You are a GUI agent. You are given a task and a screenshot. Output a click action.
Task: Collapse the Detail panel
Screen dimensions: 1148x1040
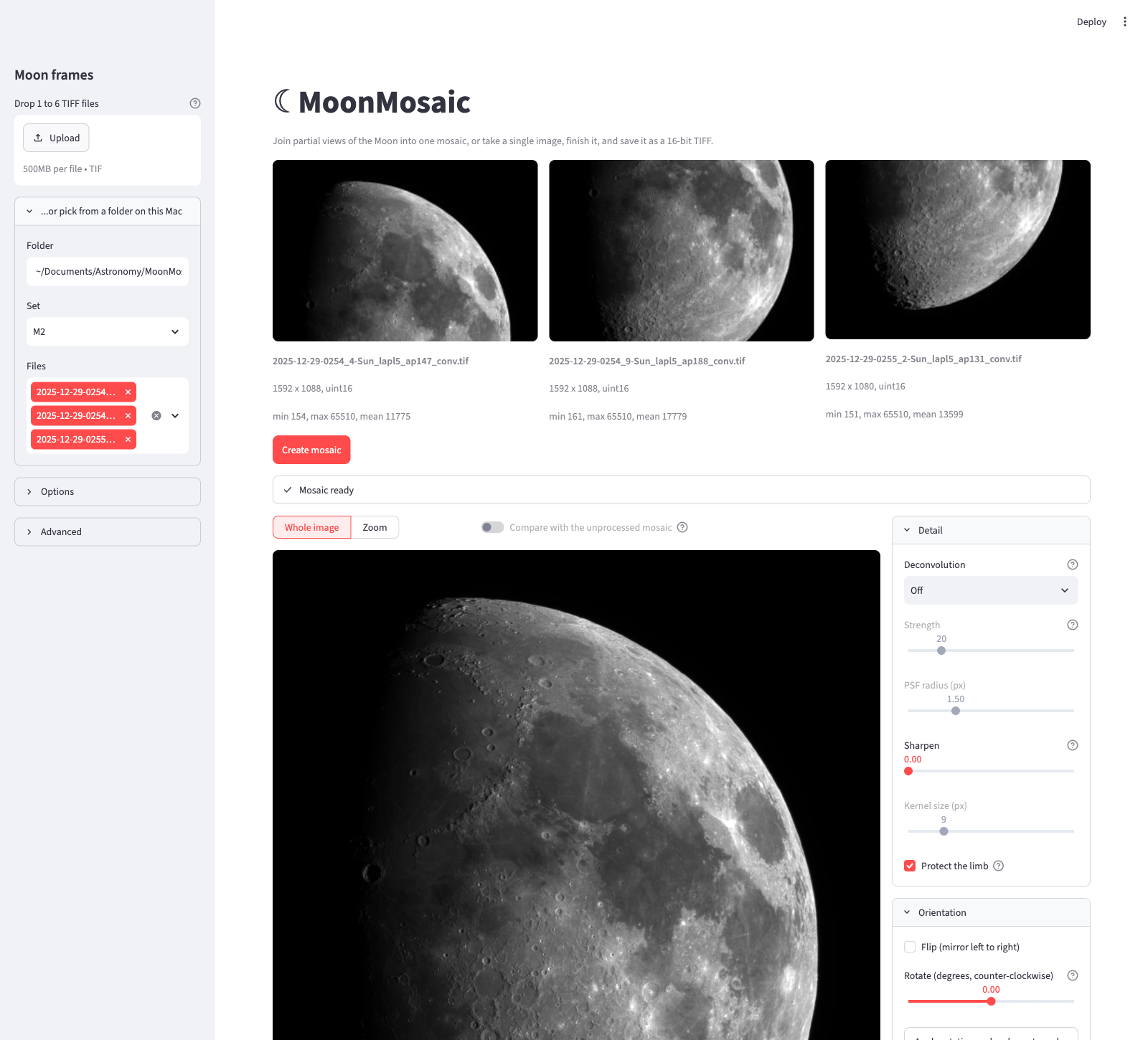(991, 530)
